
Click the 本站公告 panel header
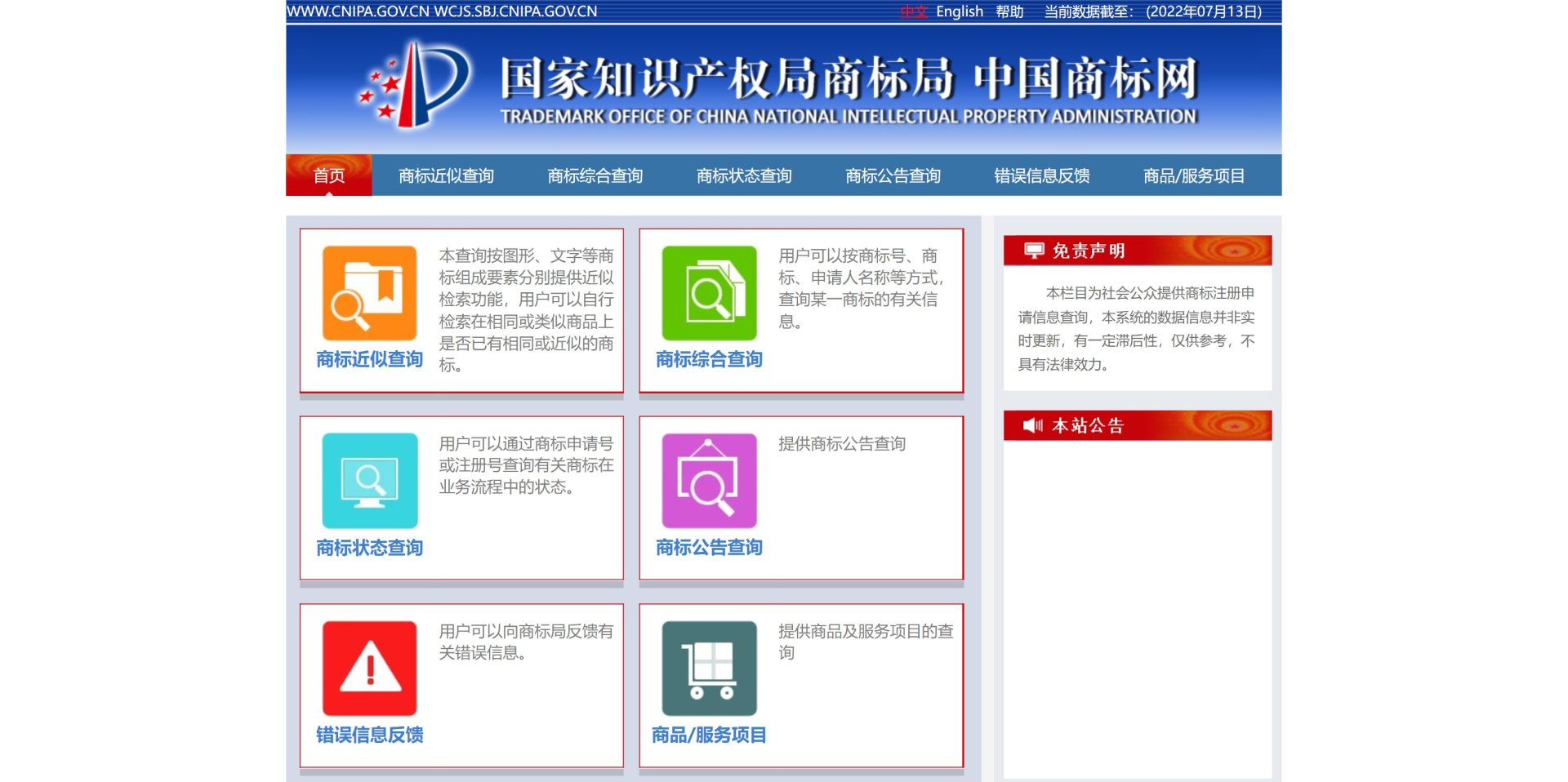[1138, 425]
